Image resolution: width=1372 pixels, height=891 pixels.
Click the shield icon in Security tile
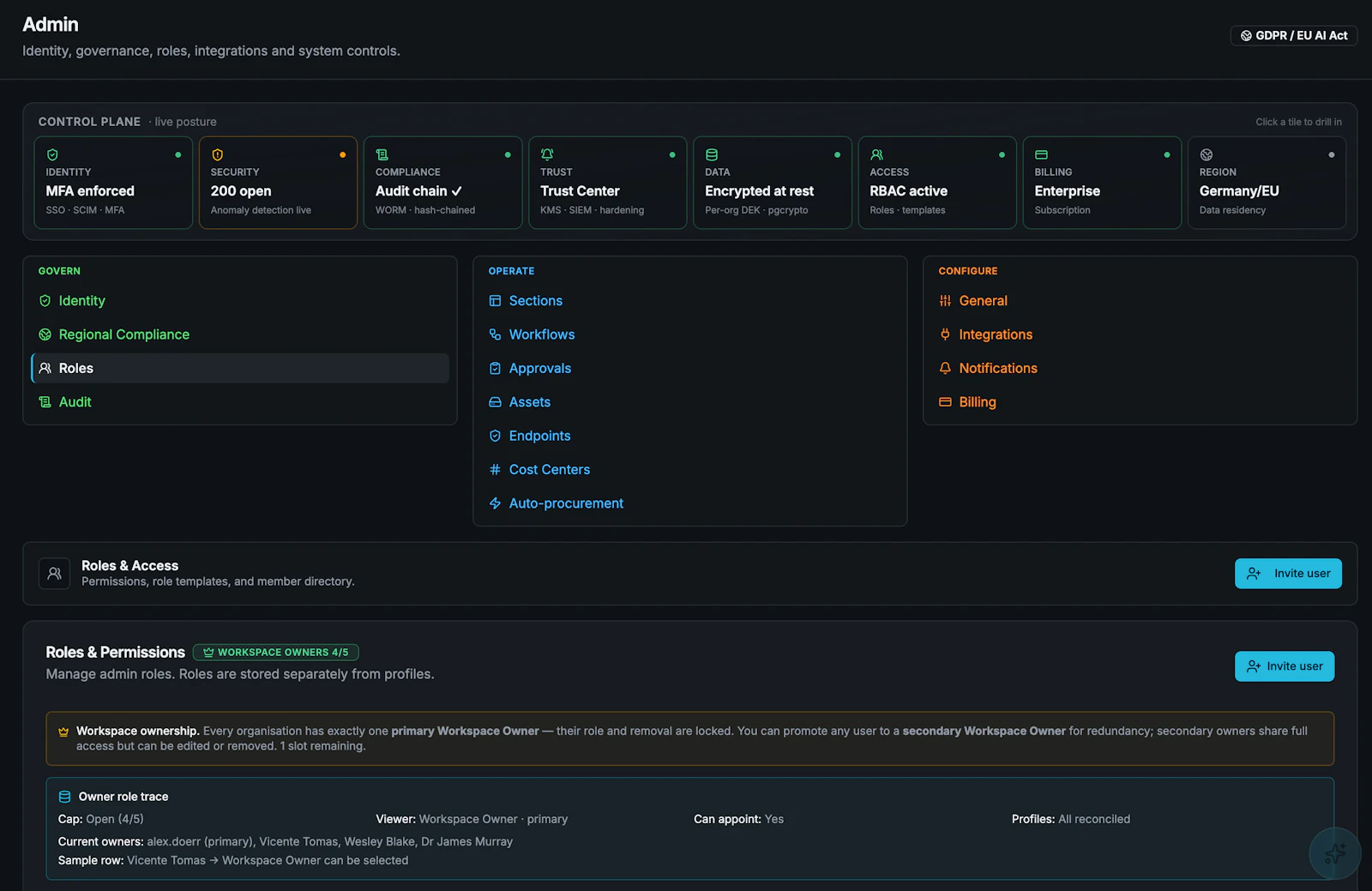[x=217, y=155]
